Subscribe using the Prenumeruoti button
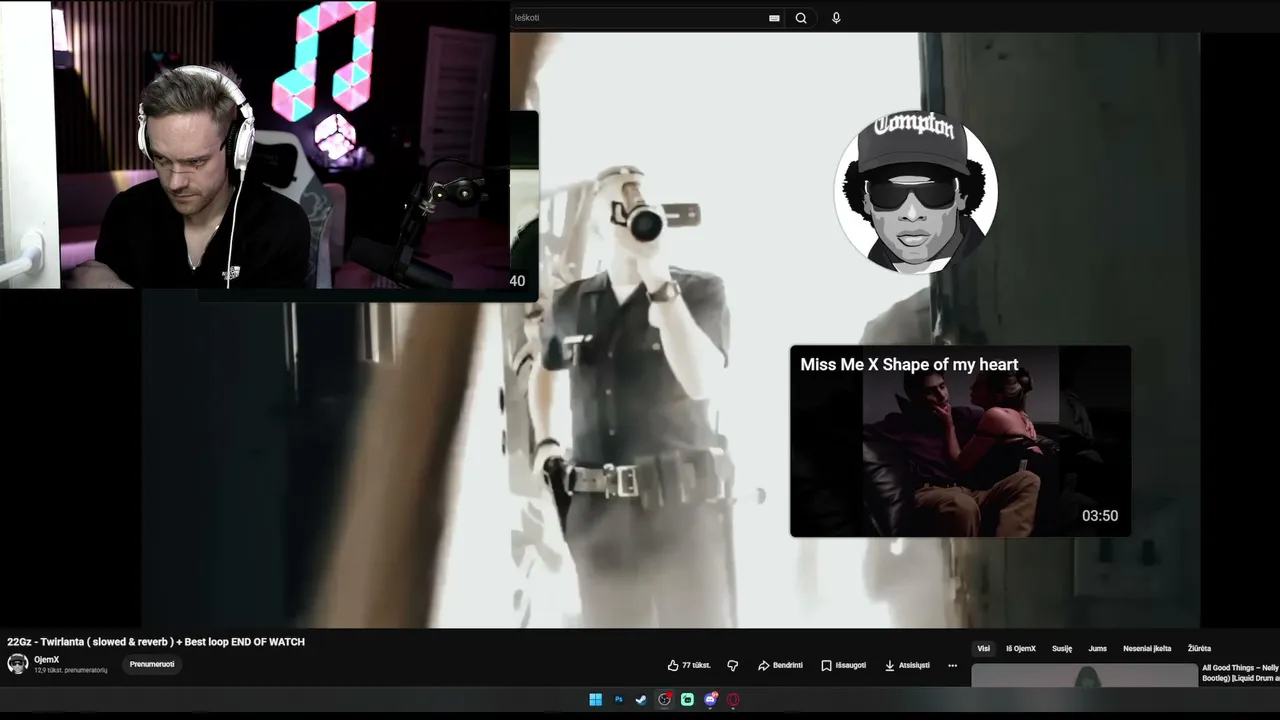1280x720 pixels. pos(152,664)
